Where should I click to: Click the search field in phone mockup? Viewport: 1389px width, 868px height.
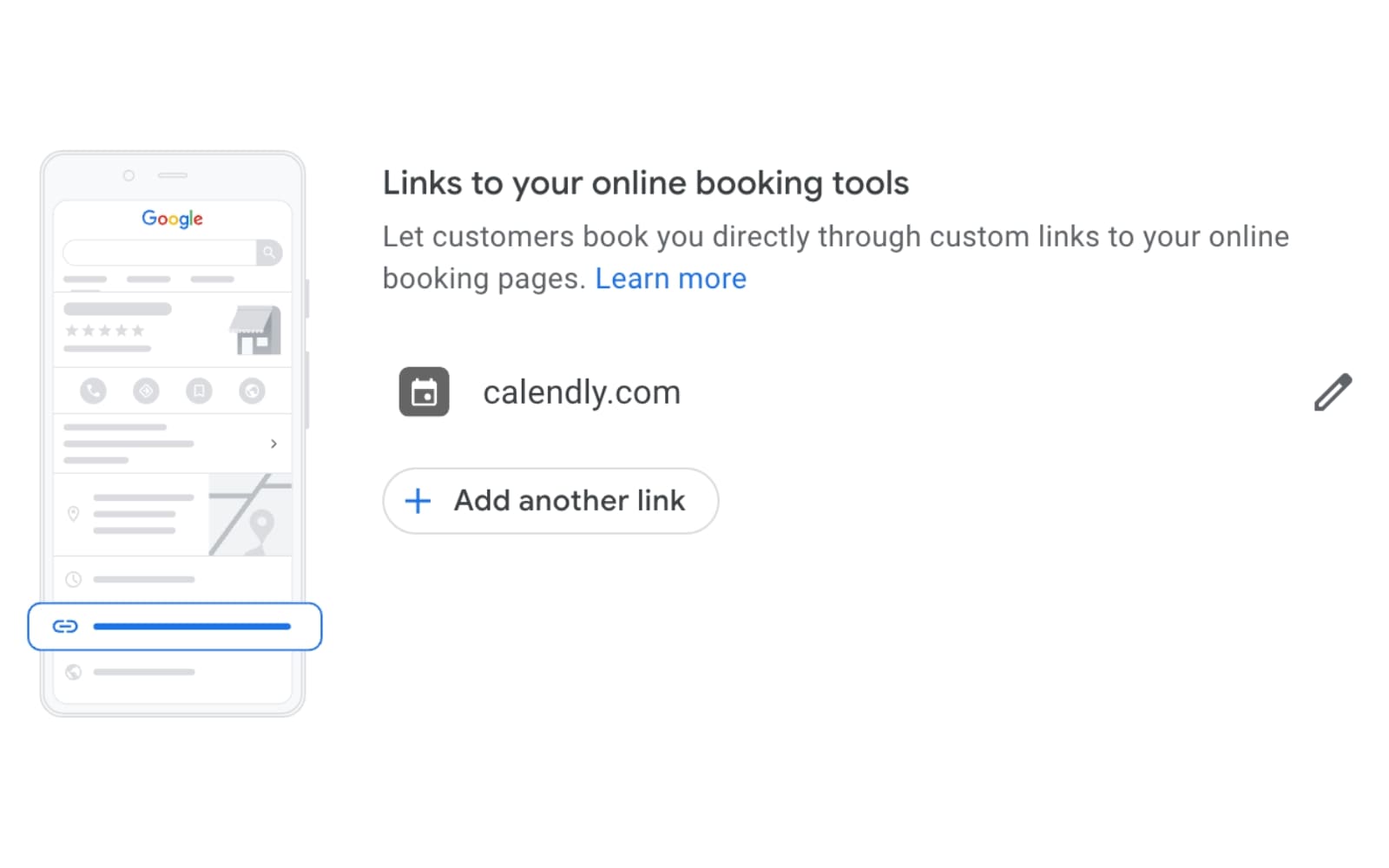(x=160, y=253)
